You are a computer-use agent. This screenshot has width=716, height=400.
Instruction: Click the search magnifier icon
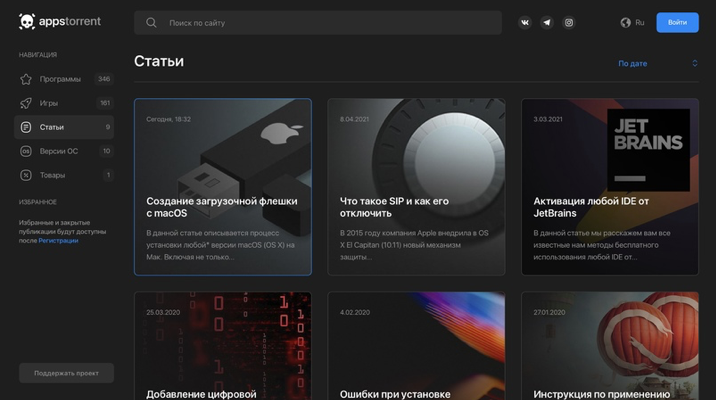[151, 23]
